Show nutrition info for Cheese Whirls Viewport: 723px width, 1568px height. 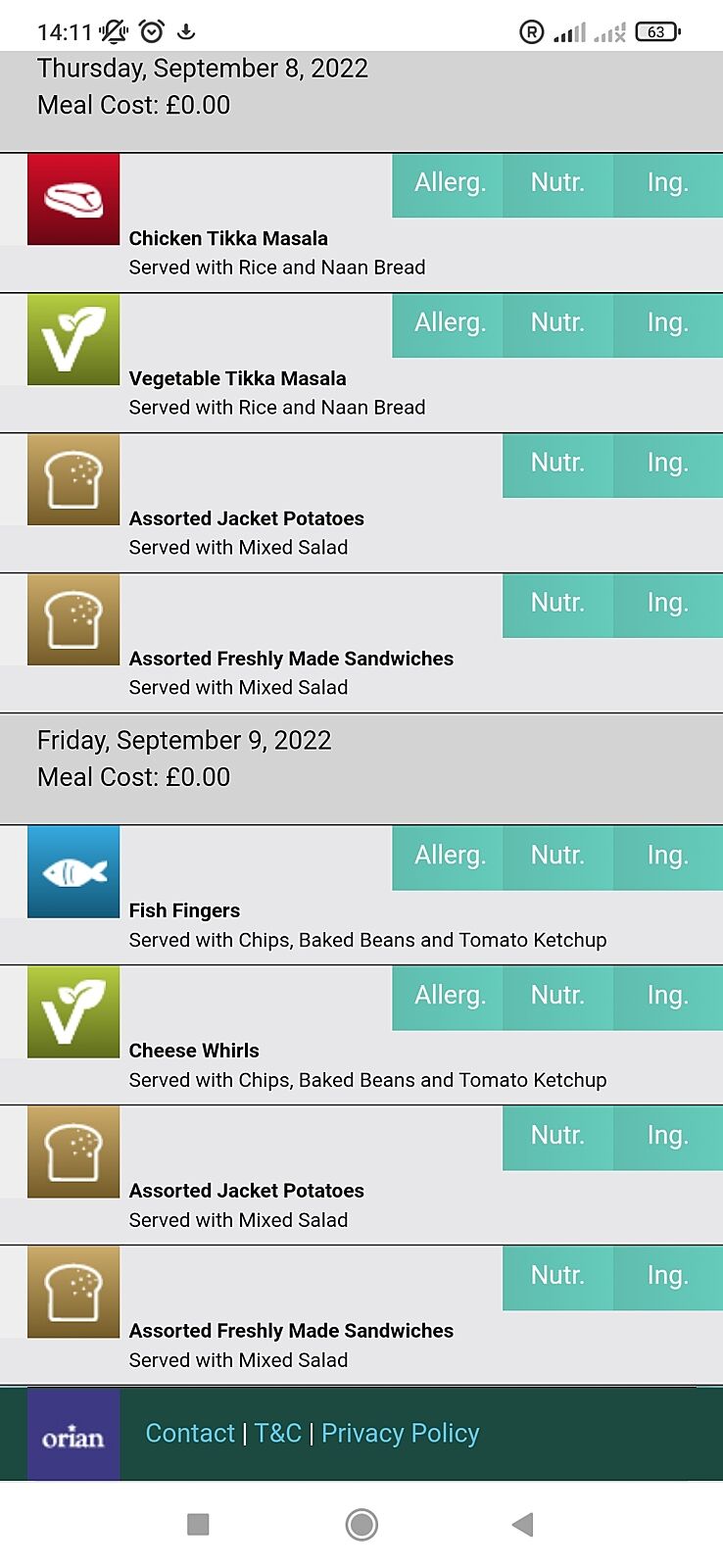pos(557,996)
